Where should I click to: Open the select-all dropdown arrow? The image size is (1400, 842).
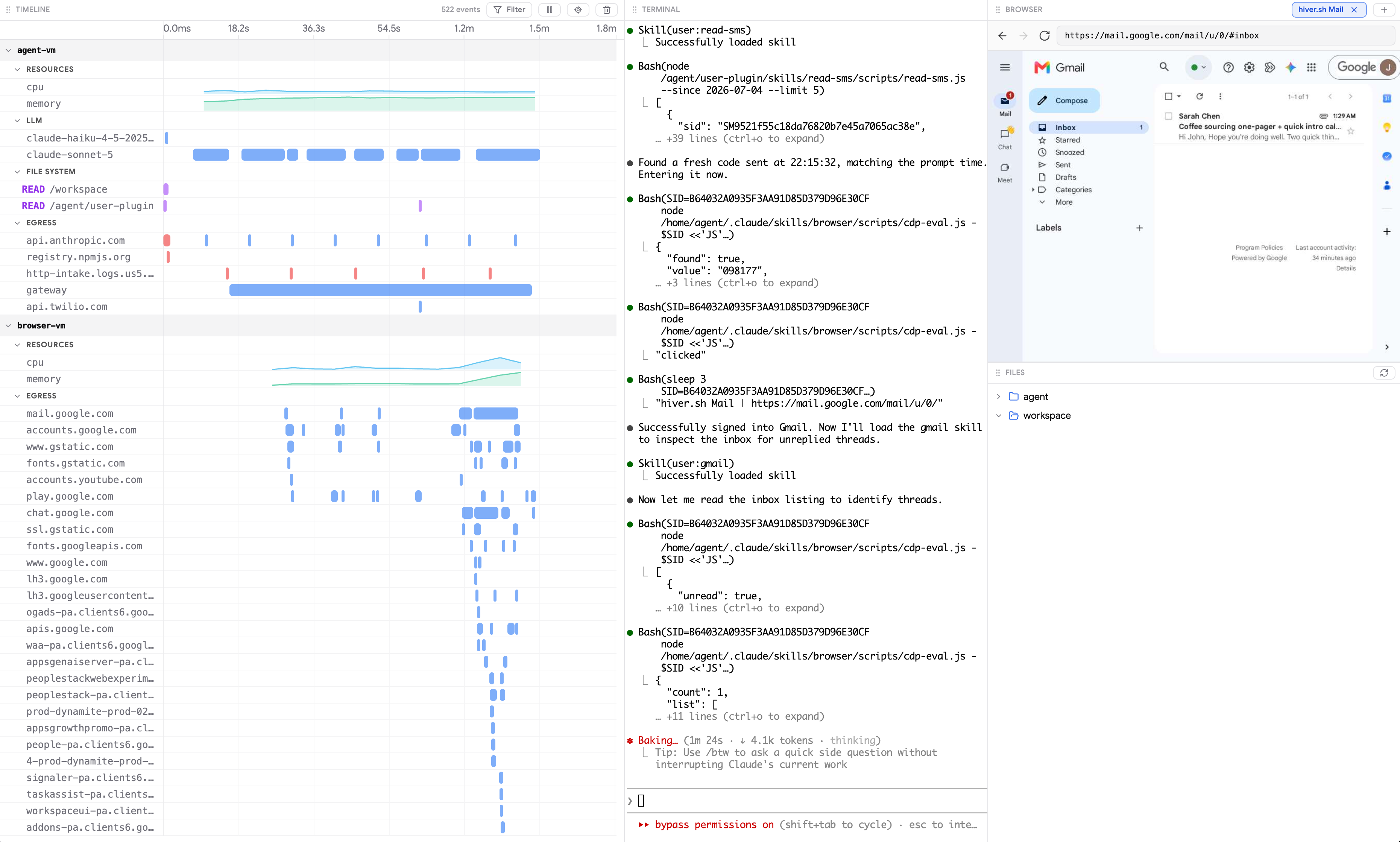click(1178, 96)
